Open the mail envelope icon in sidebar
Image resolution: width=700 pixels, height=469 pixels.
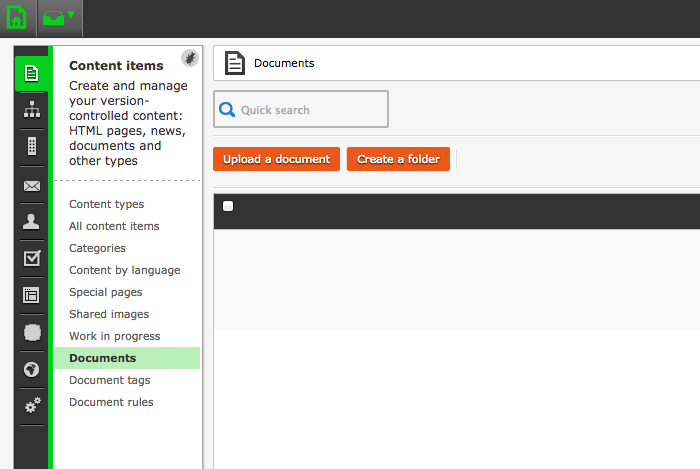32,186
